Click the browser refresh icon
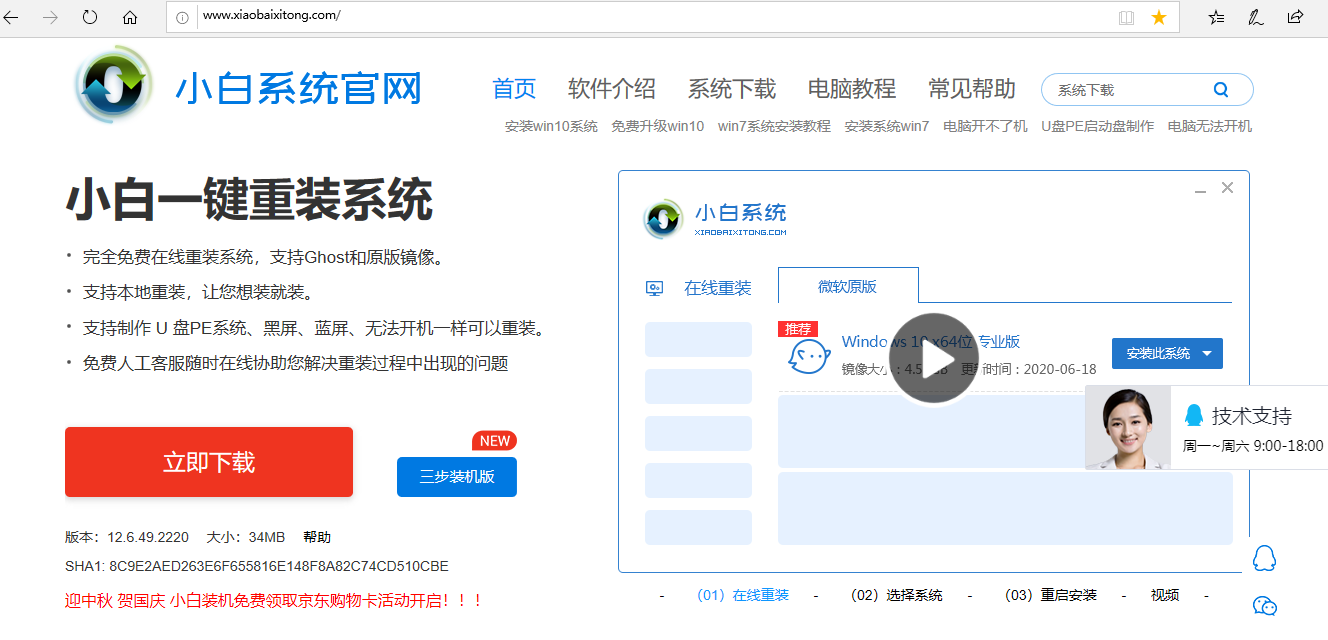 [x=90, y=17]
